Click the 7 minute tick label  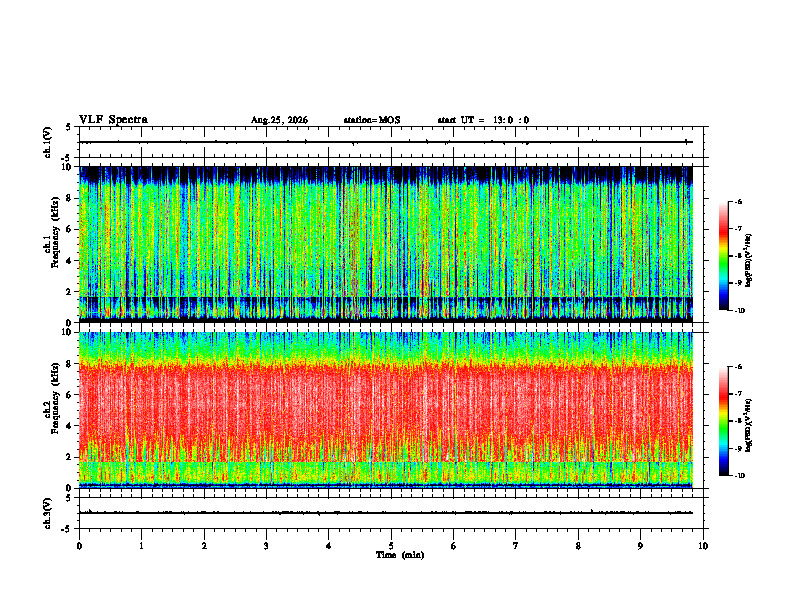pos(516,546)
